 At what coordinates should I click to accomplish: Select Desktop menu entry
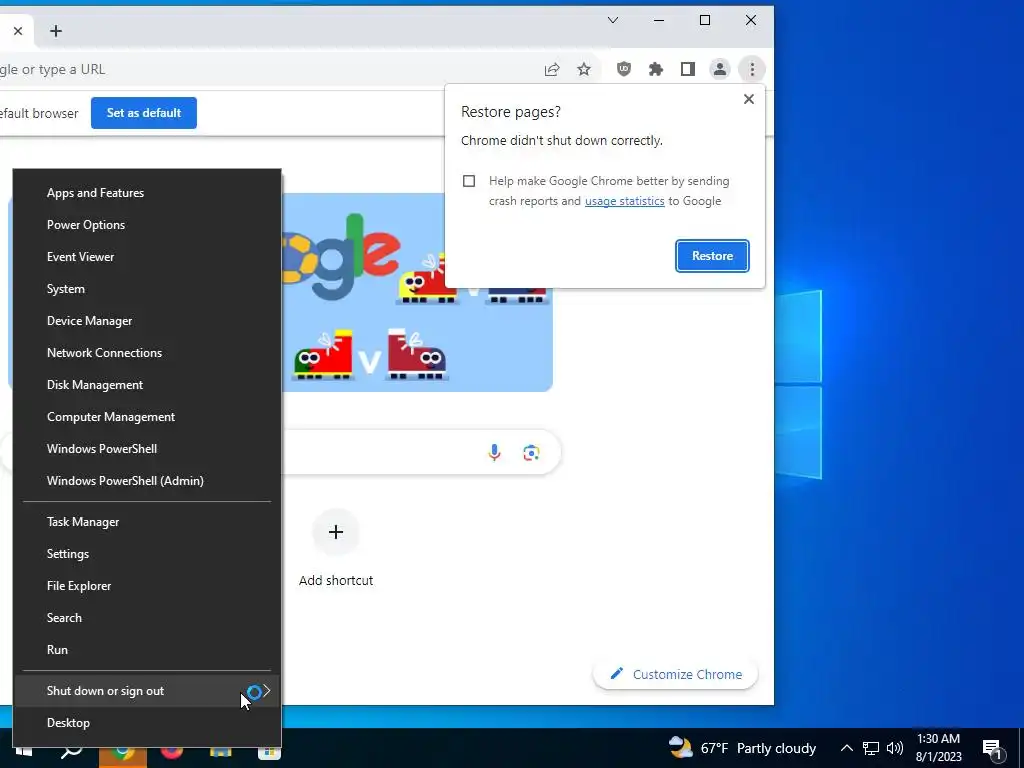(147, 723)
